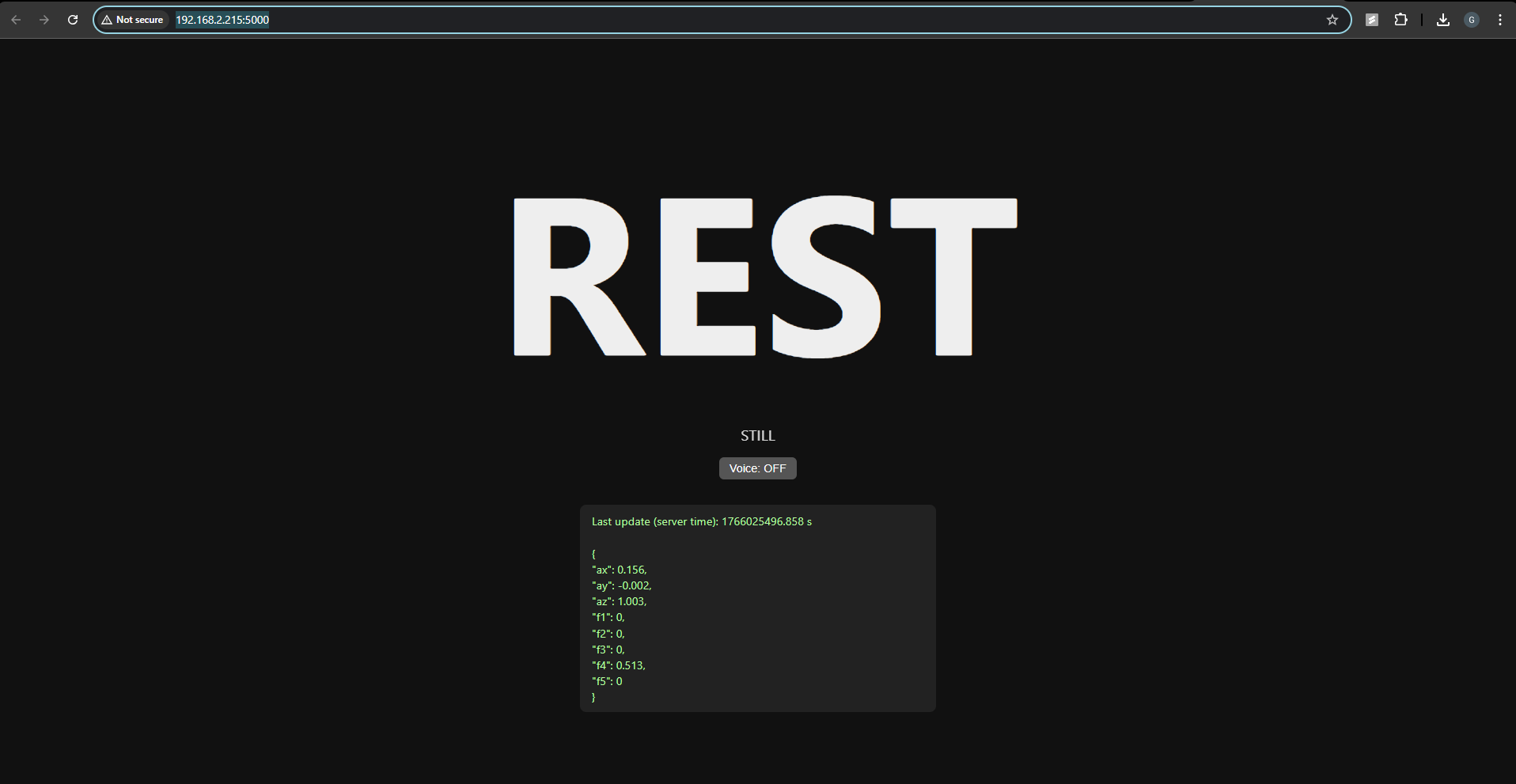Reload the current page
Viewport: 1516px width, 784px height.
(73, 20)
